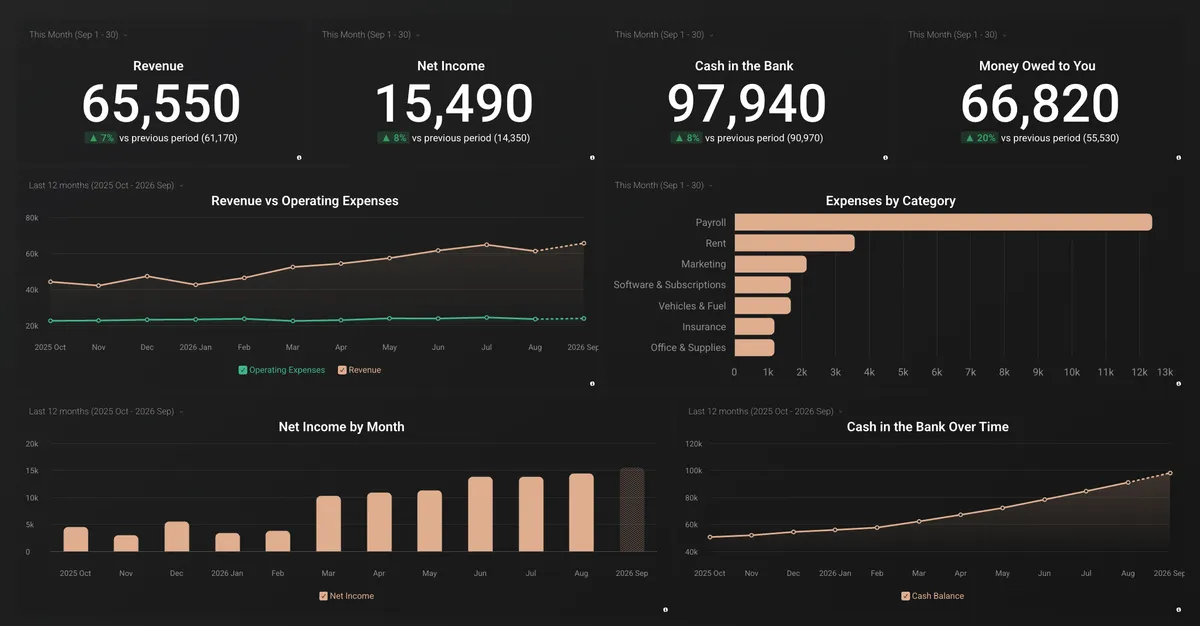Open the info icon on the Net Income card
The image size is (1200, 626).
(592, 157)
